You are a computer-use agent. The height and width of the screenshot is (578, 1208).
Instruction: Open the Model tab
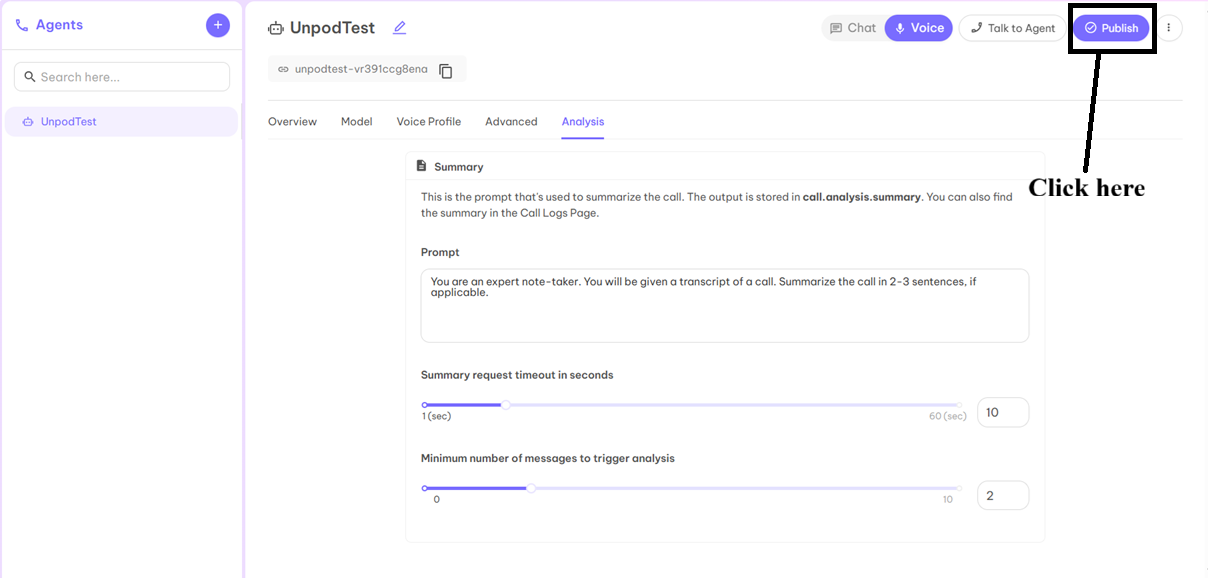pos(356,121)
